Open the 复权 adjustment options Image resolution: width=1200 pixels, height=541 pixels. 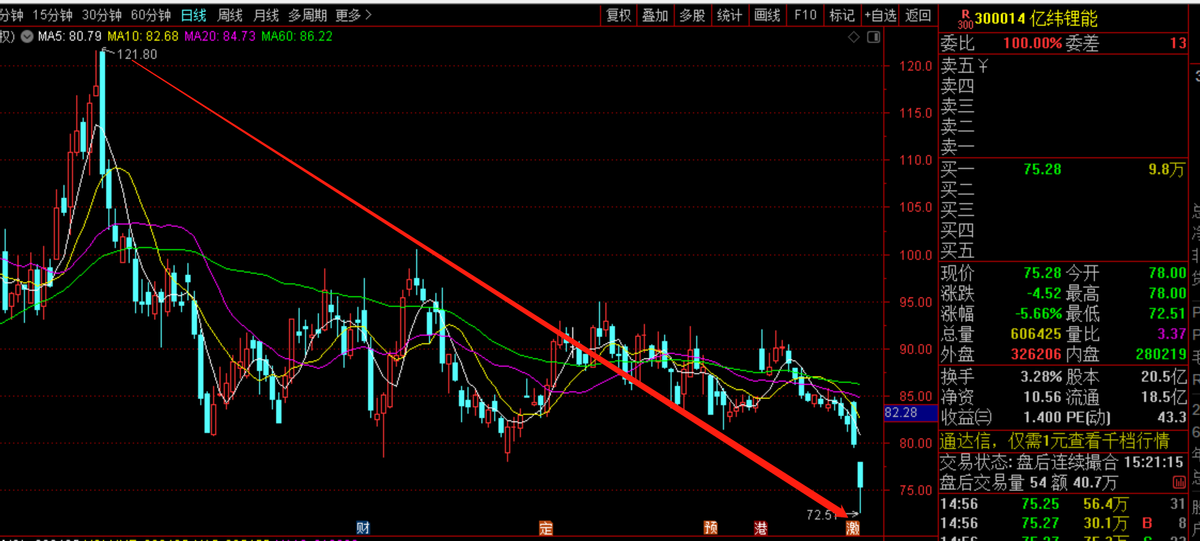click(619, 15)
